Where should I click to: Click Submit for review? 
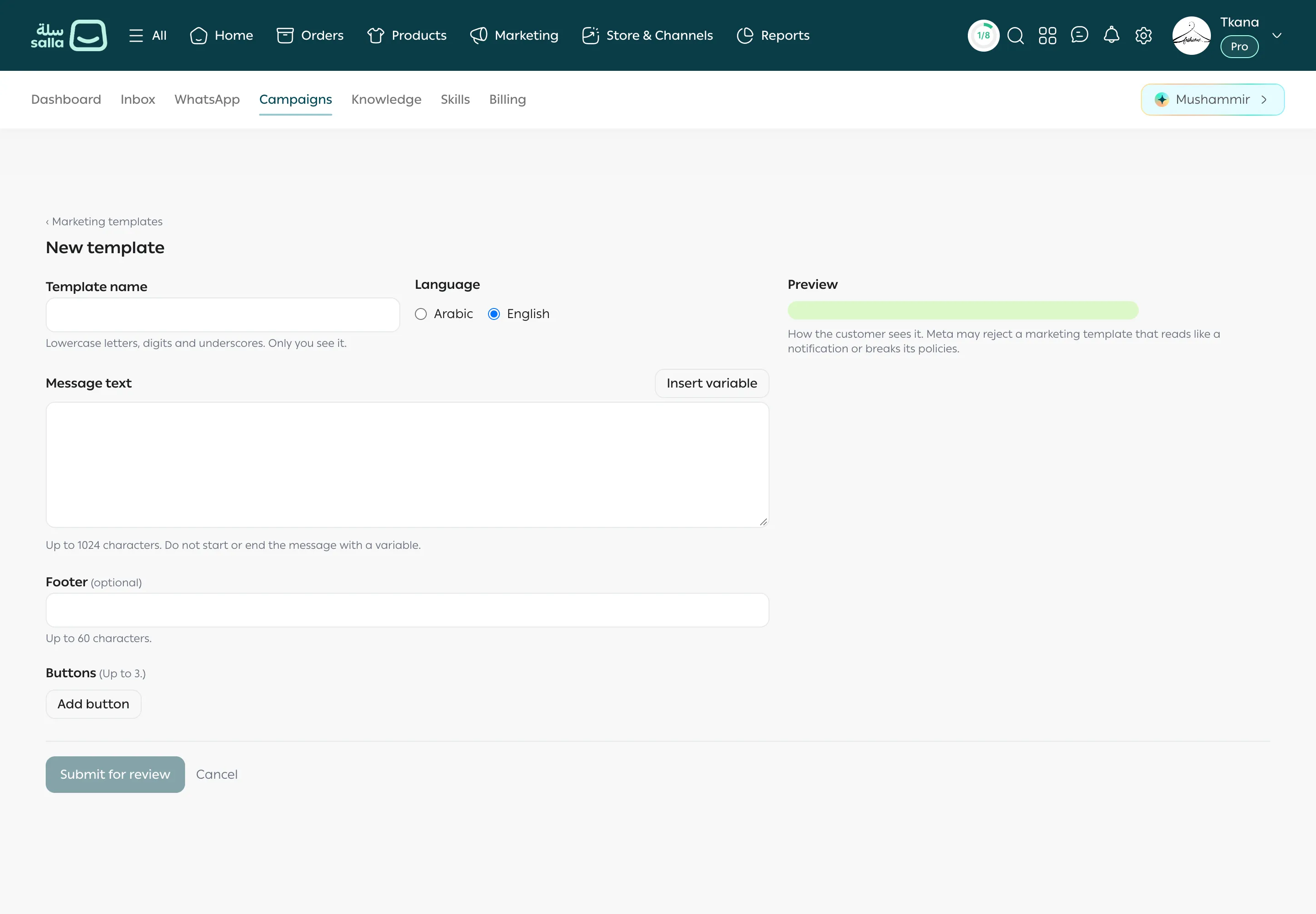(x=115, y=774)
